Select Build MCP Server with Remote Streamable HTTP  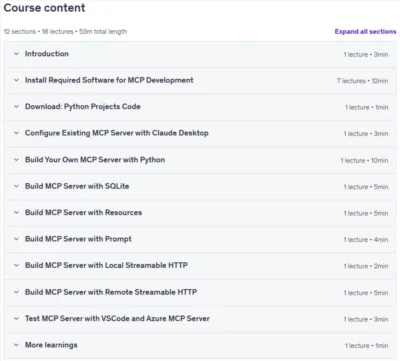tap(111, 292)
